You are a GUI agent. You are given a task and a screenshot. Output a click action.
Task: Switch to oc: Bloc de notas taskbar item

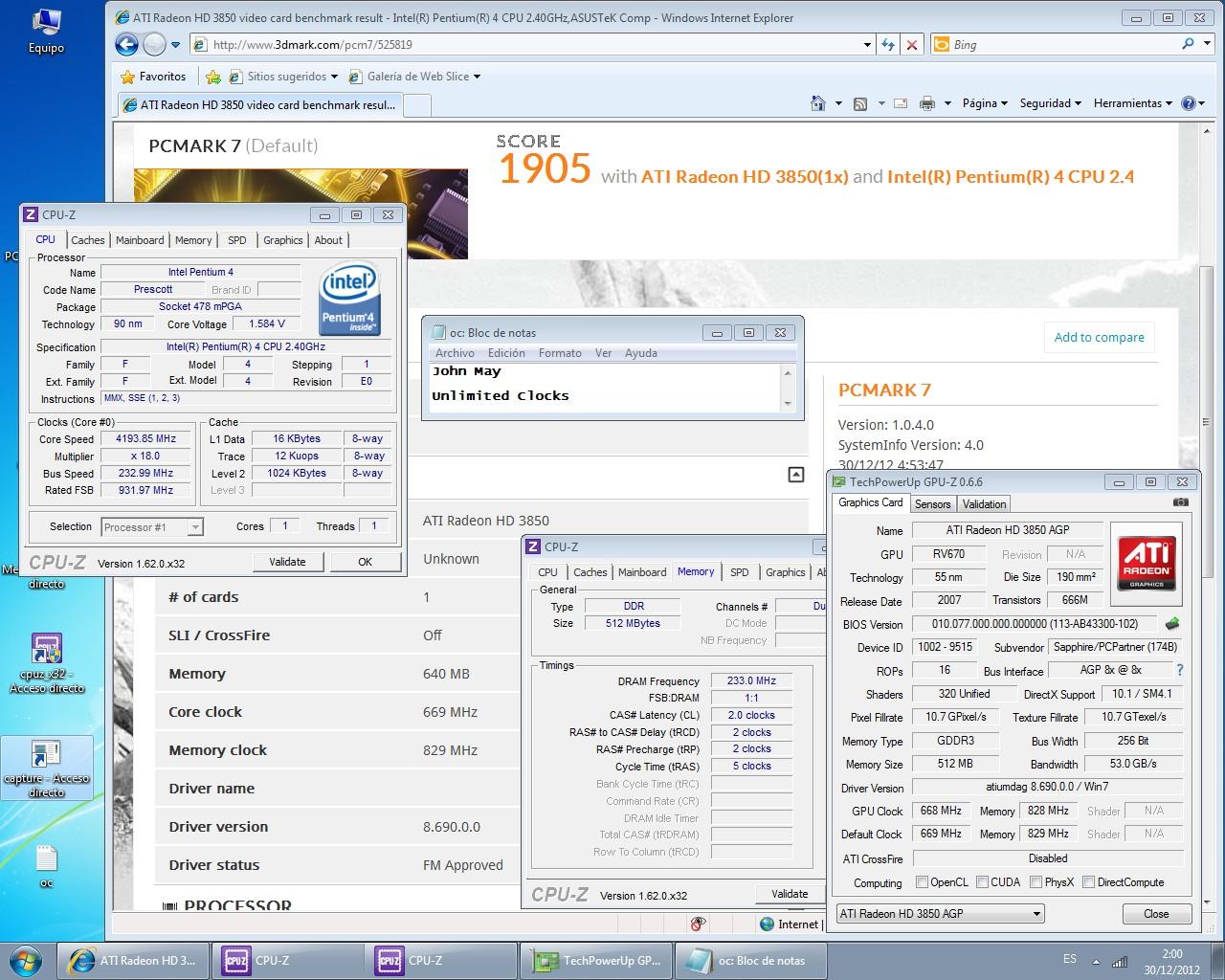[749, 961]
